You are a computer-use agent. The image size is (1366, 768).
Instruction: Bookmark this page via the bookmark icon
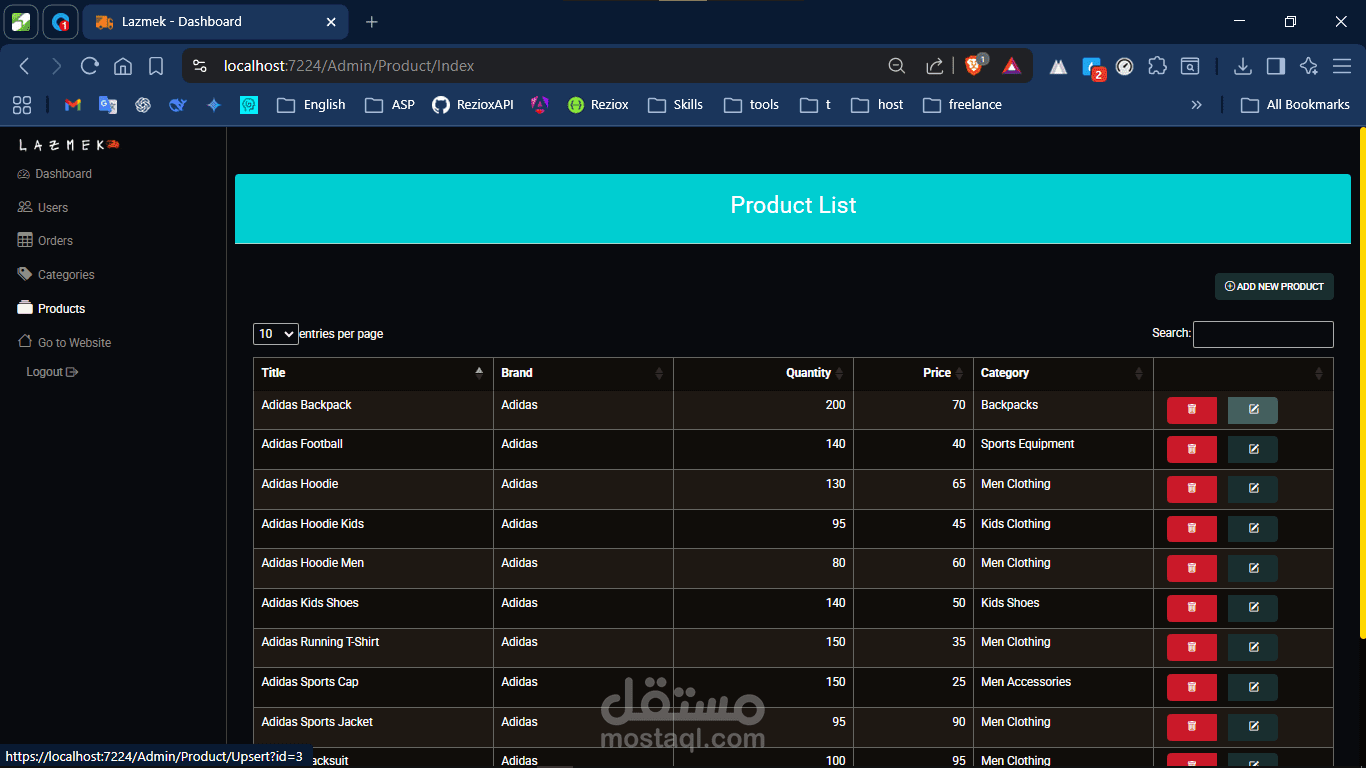(156, 66)
